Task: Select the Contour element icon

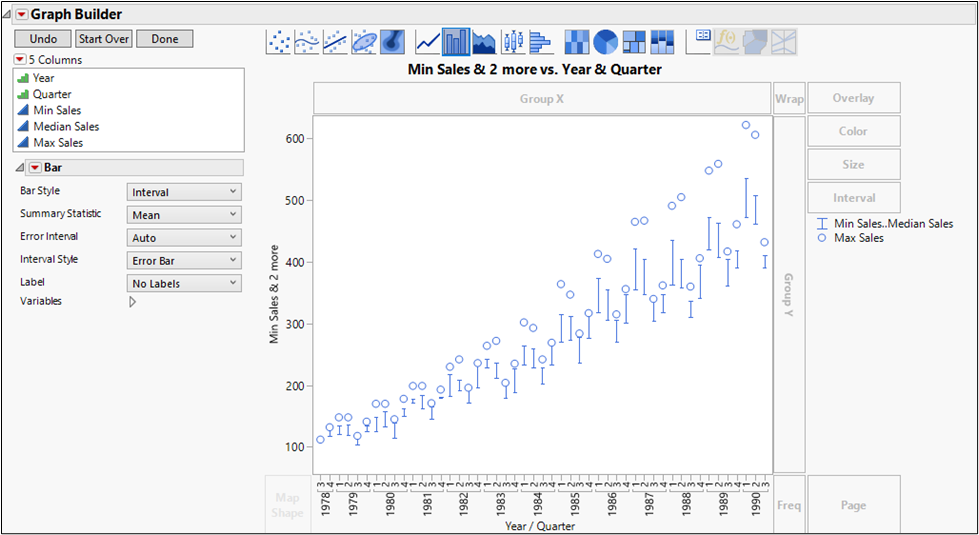Action: [392, 42]
